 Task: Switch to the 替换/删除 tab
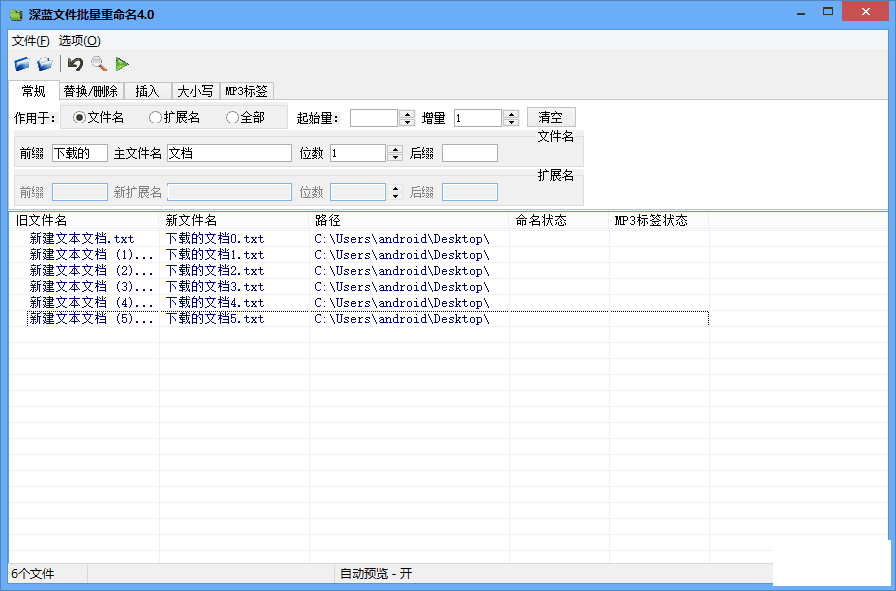point(91,91)
